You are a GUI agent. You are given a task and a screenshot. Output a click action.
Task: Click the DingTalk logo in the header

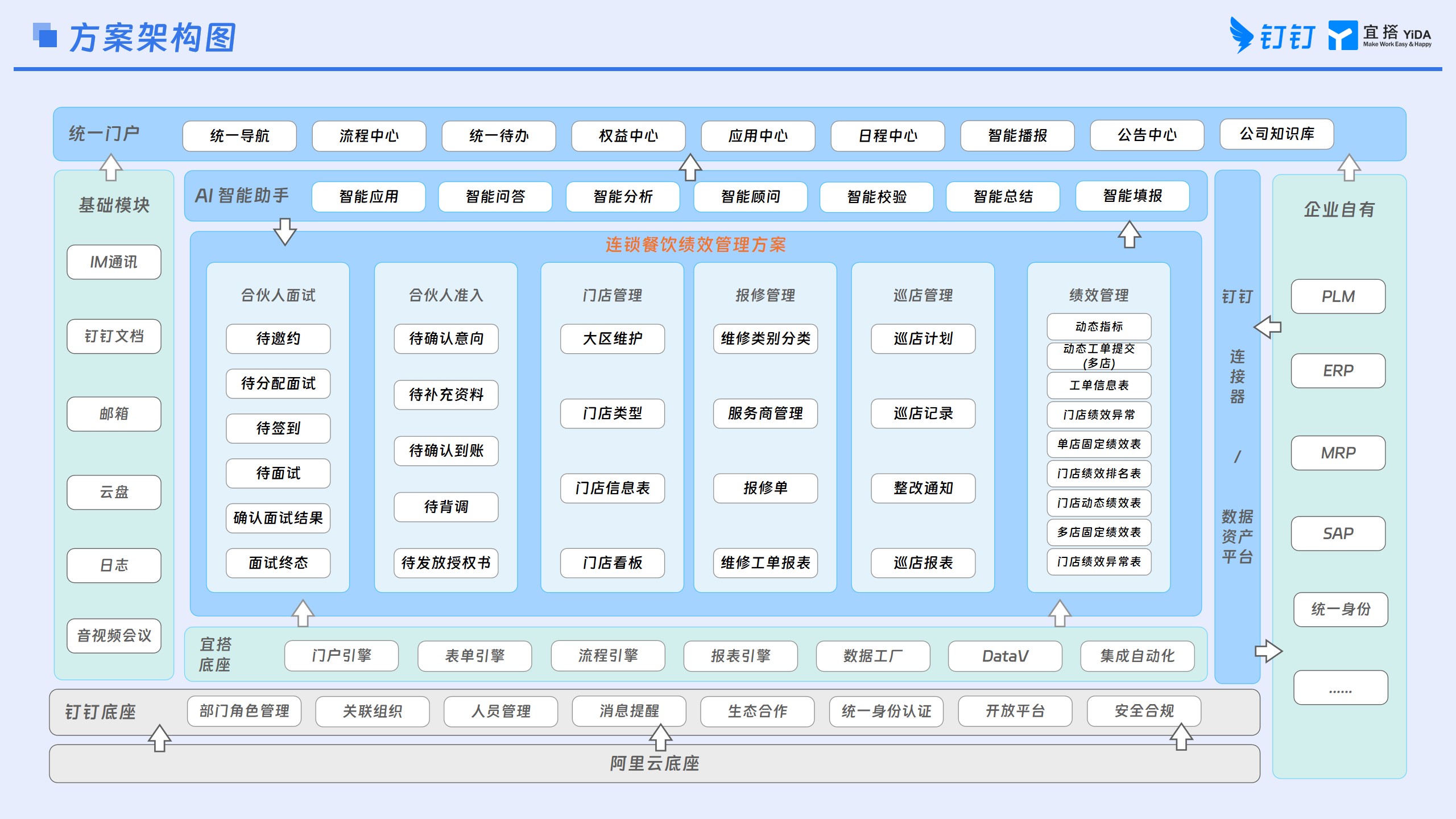coord(1272,35)
